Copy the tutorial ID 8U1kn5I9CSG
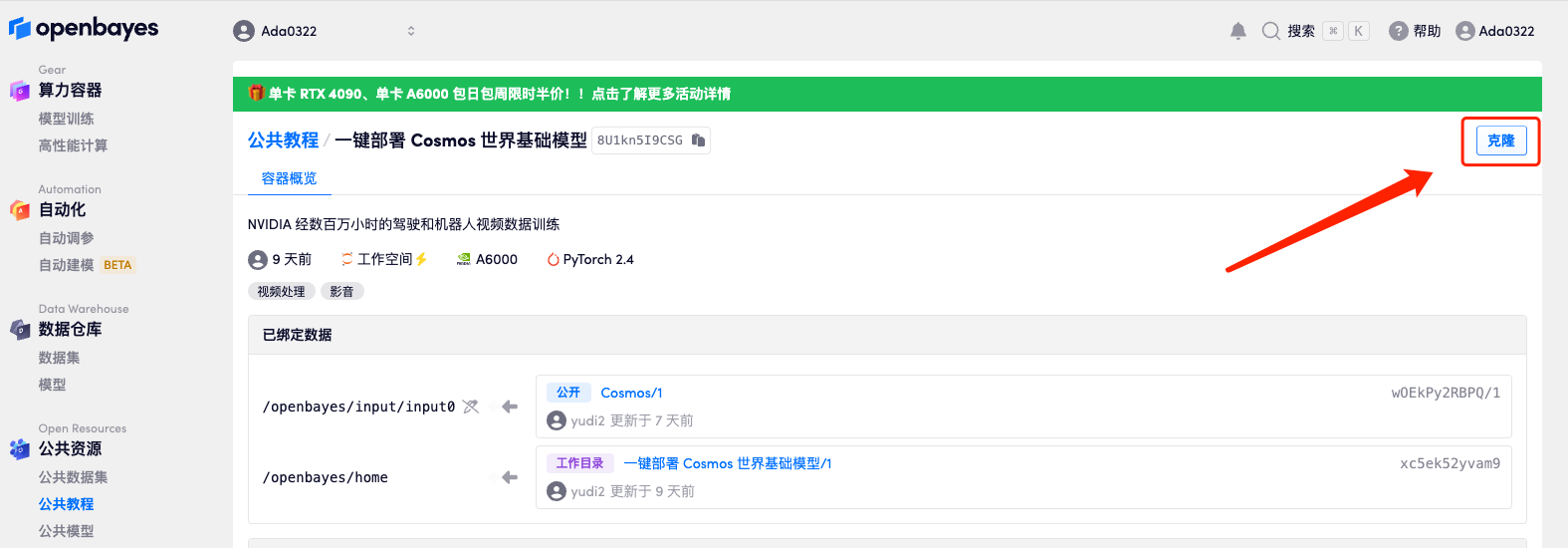This screenshot has height=548, width=1568. tap(699, 140)
